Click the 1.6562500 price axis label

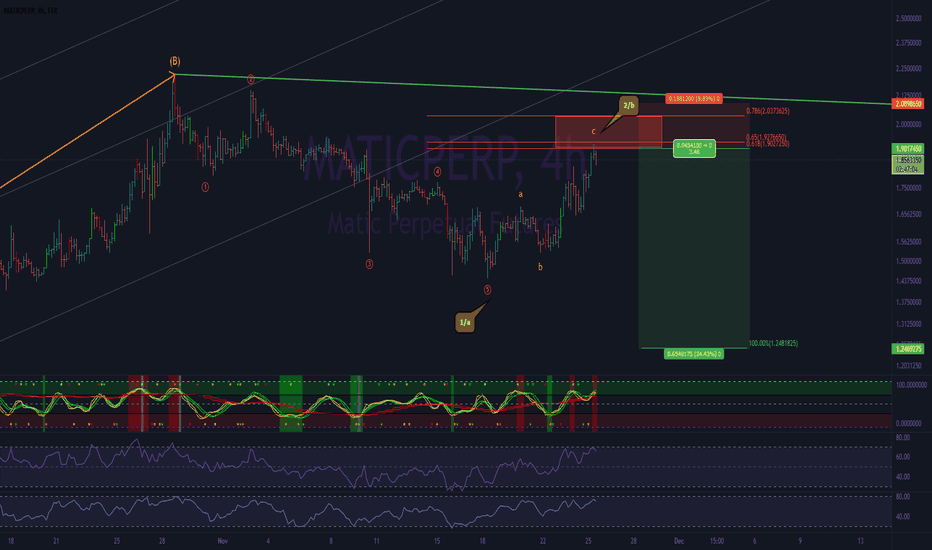[x=908, y=214]
